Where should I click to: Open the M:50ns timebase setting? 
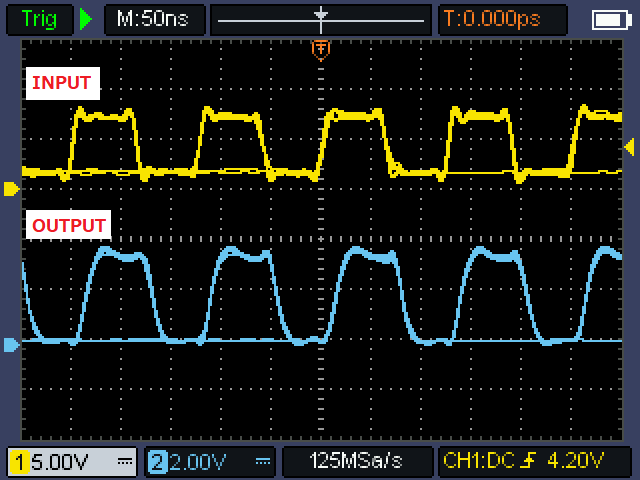[153, 19]
